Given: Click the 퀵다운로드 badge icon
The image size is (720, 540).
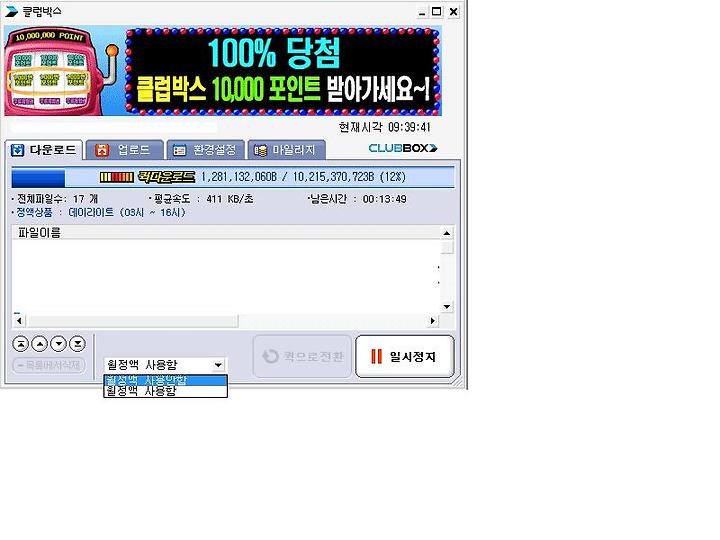Looking at the screenshot, I should pyautogui.click(x=147, y=177).
